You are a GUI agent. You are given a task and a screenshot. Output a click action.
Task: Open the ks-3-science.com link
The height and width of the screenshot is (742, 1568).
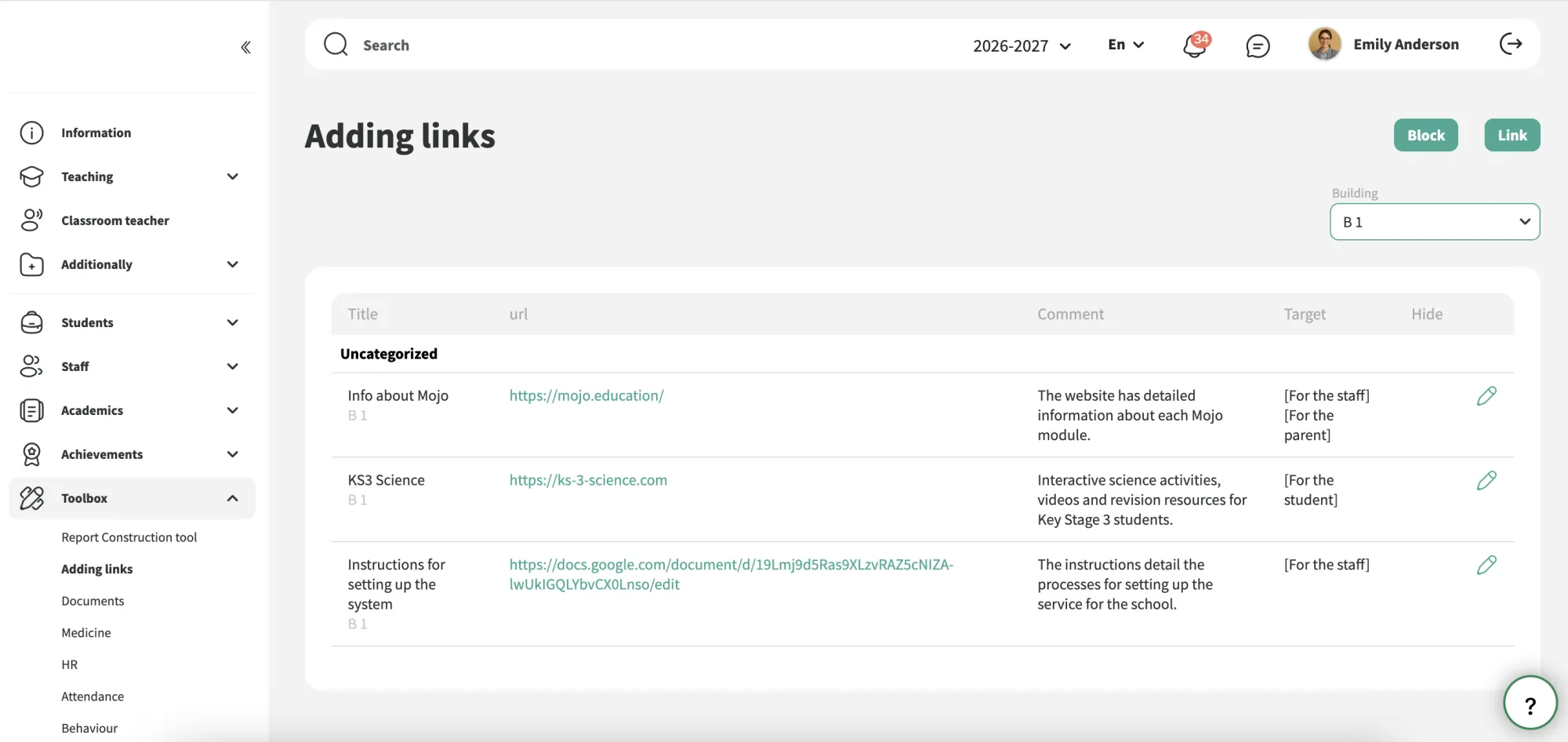(x=588, y=481)
